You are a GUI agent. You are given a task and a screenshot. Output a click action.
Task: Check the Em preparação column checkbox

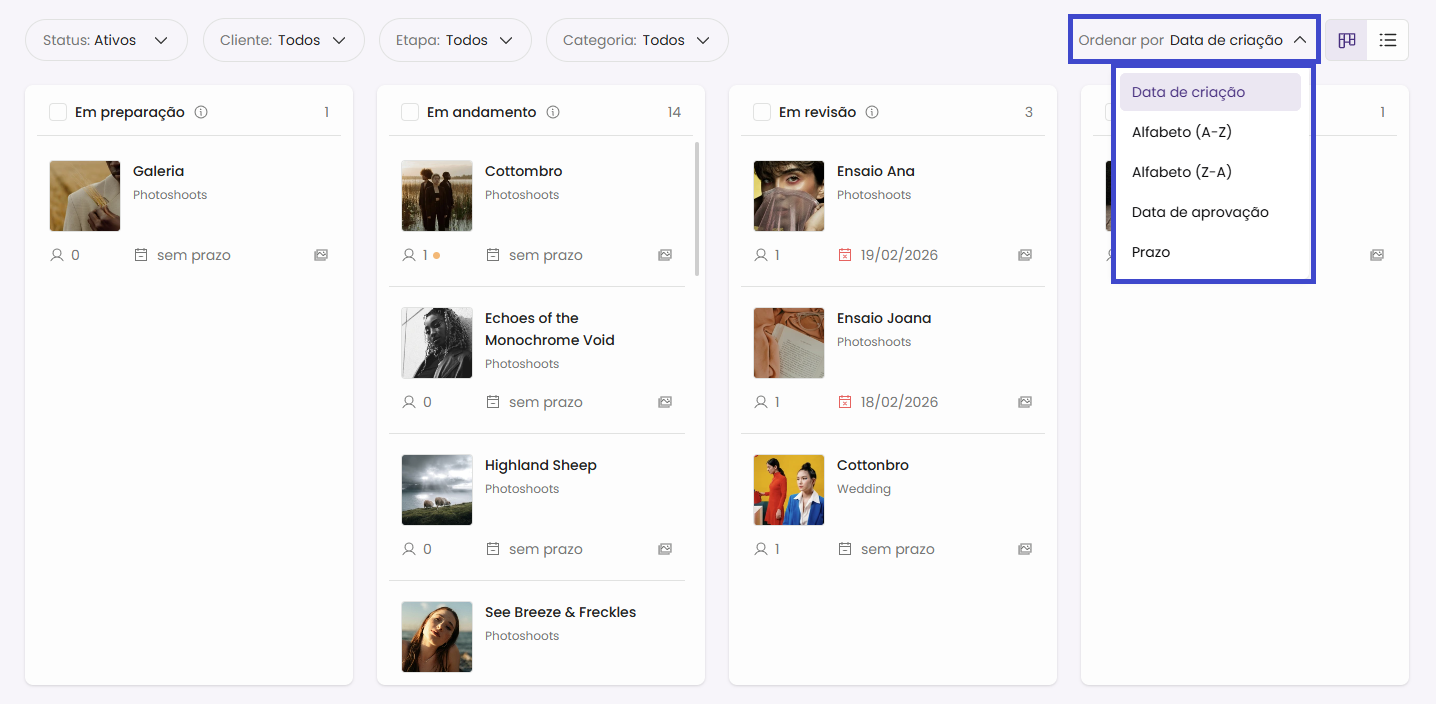(58, 112)
